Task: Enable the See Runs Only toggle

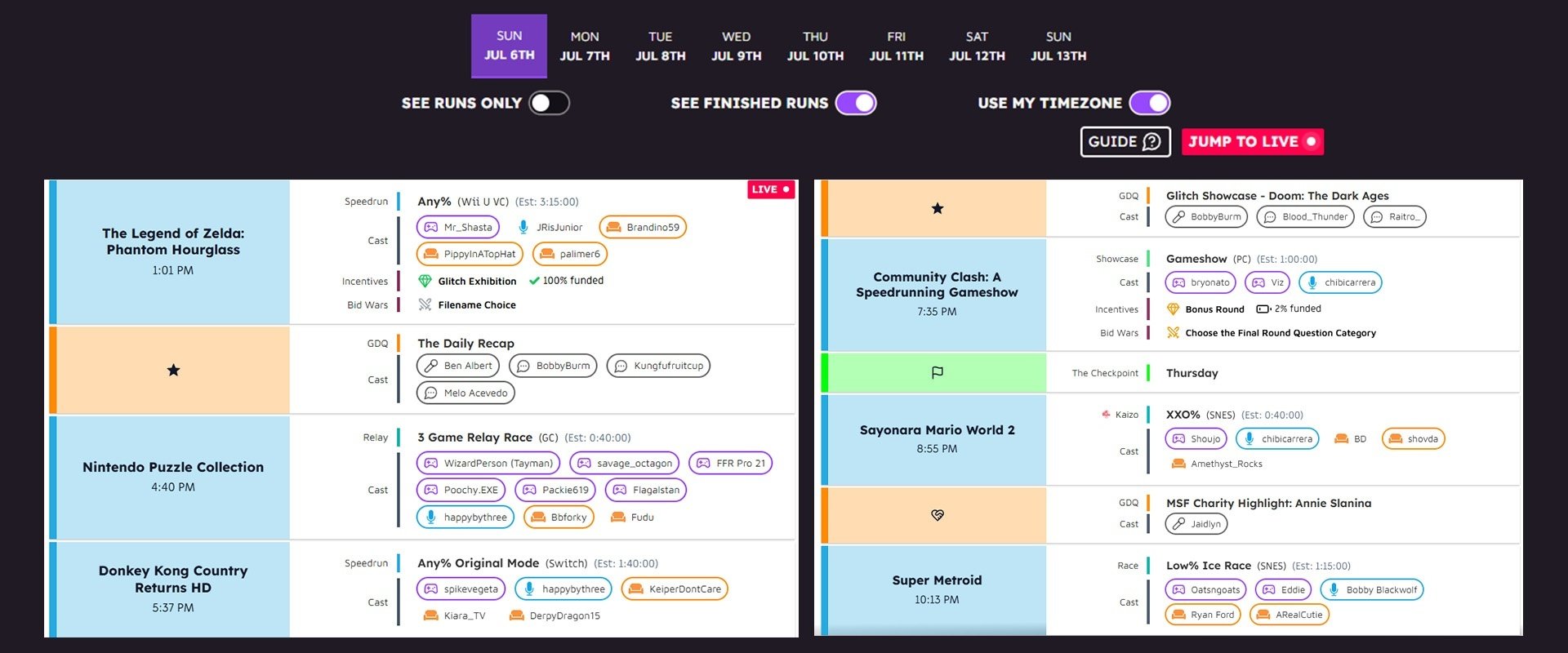Action: pyautogui.click(x=549, y=103)
